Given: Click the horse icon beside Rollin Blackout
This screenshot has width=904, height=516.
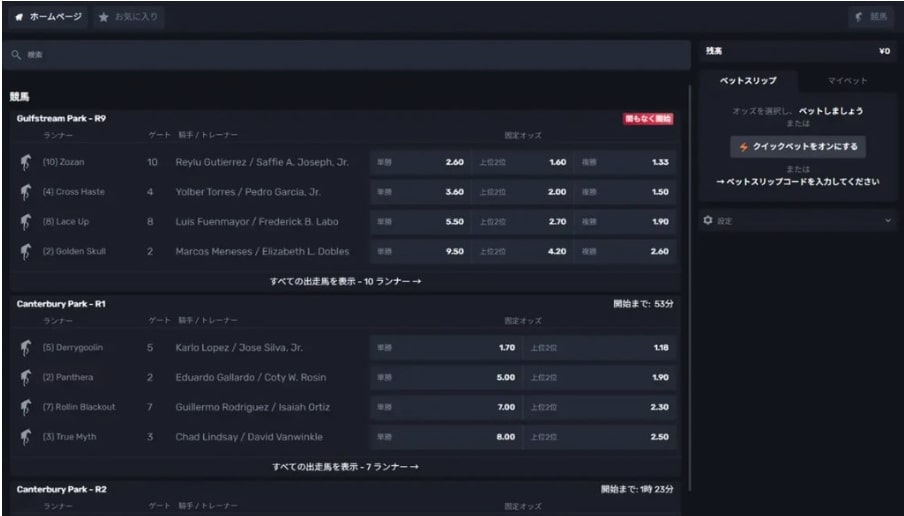Looking at the screenshot, I should point(25,407).
